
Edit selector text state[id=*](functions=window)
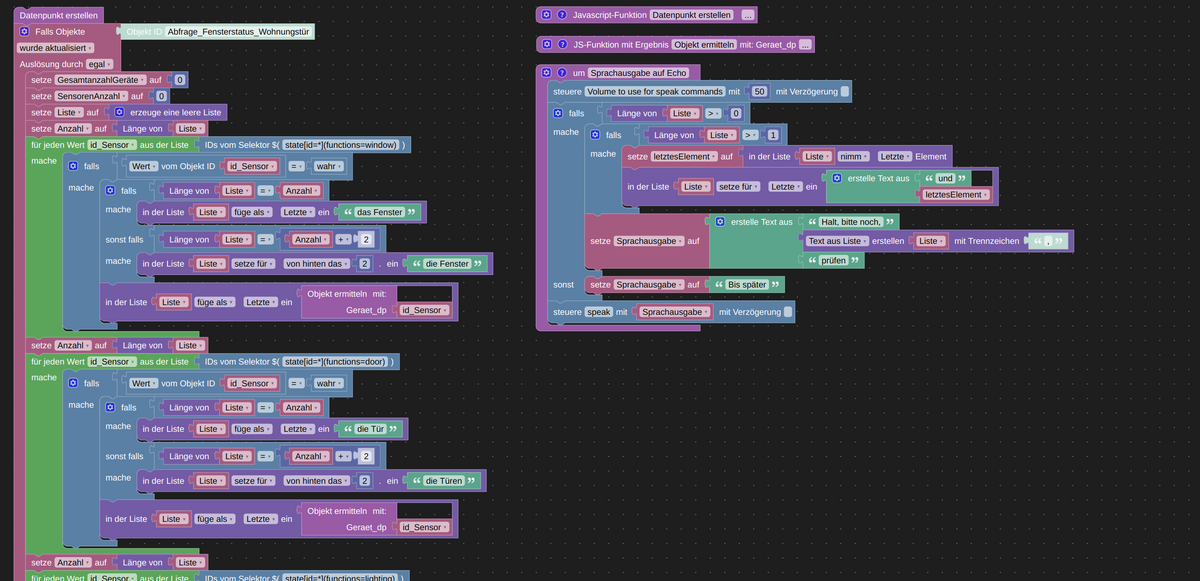click(x=342, y=145)
